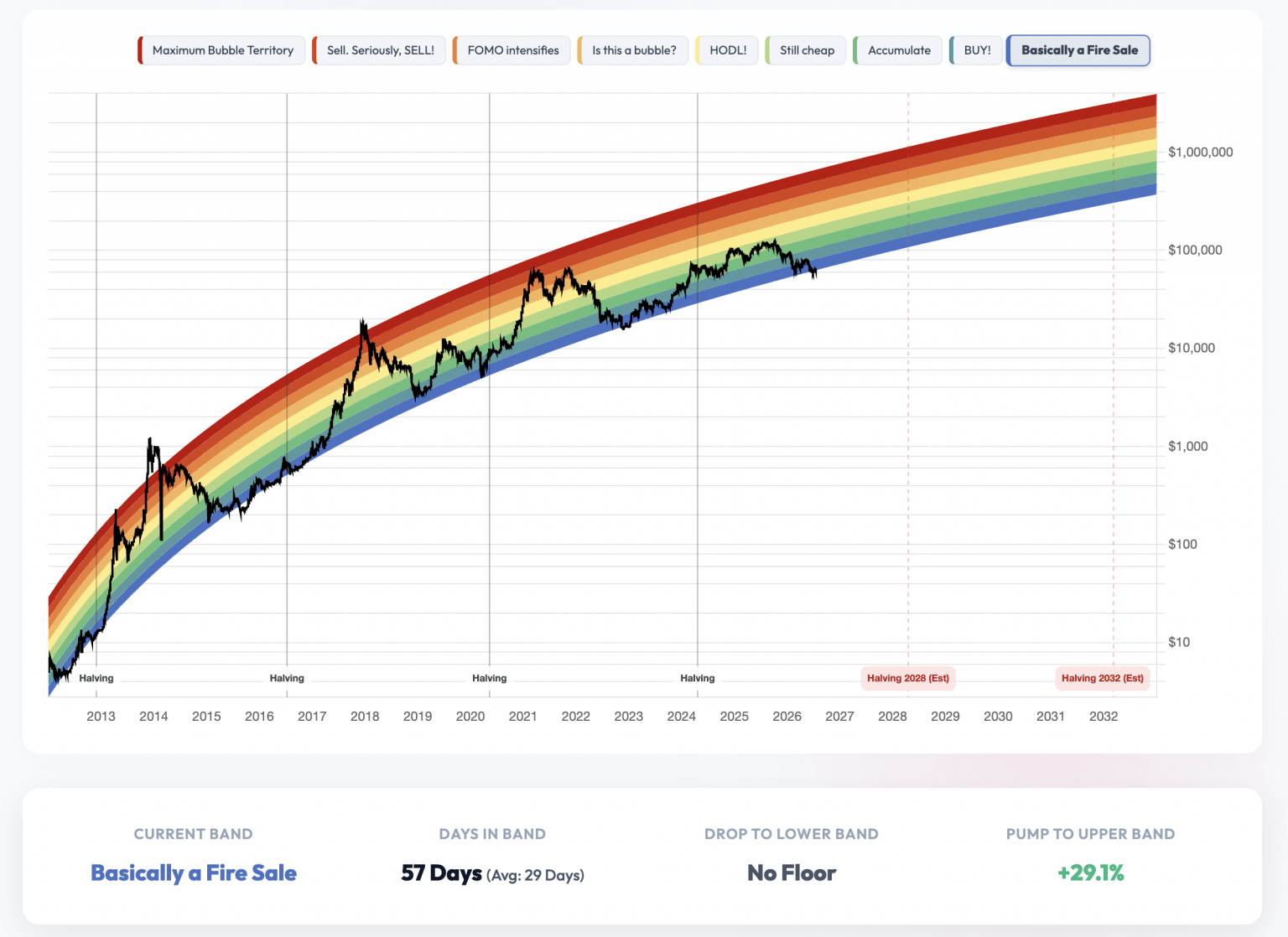Image resolution: width=1288 pixels, height=937 pixels.
Task: Click the CURRENT BAND heading
Action: [194, 834]
